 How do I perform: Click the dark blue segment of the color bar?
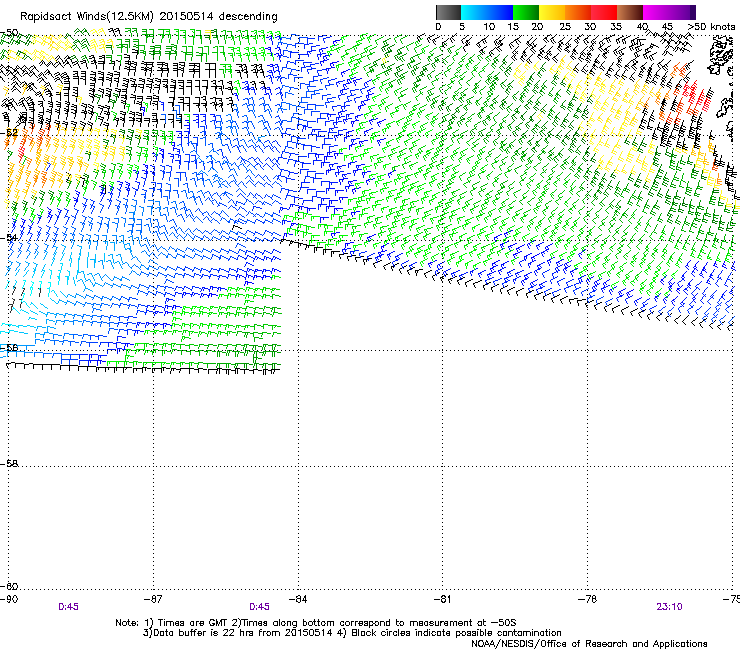[500, 12]
